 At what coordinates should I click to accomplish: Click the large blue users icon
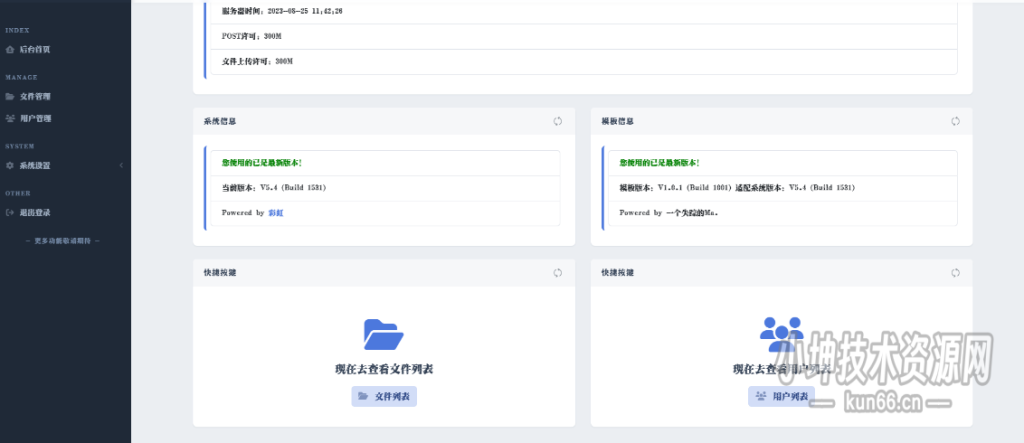point(782,335)
